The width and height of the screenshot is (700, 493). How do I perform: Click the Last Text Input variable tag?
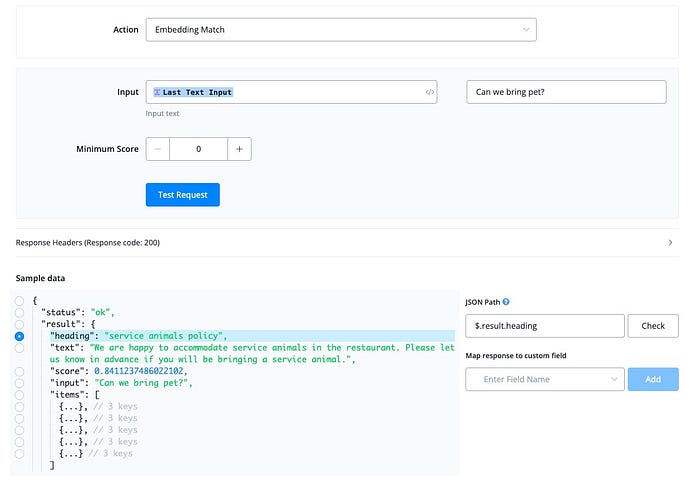[x=193, y=92]
